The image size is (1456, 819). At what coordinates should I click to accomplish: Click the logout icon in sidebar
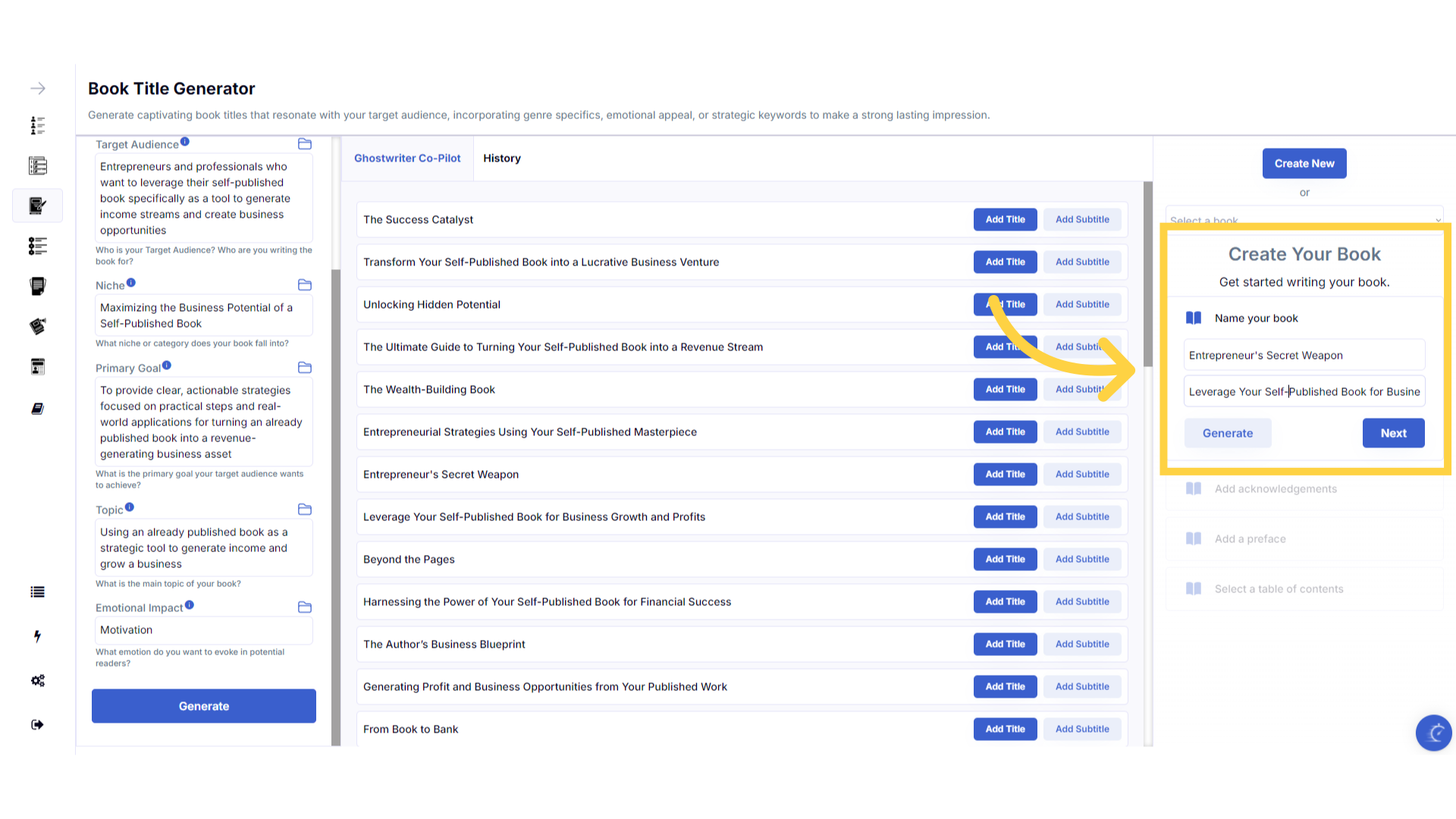click(37, 725)
